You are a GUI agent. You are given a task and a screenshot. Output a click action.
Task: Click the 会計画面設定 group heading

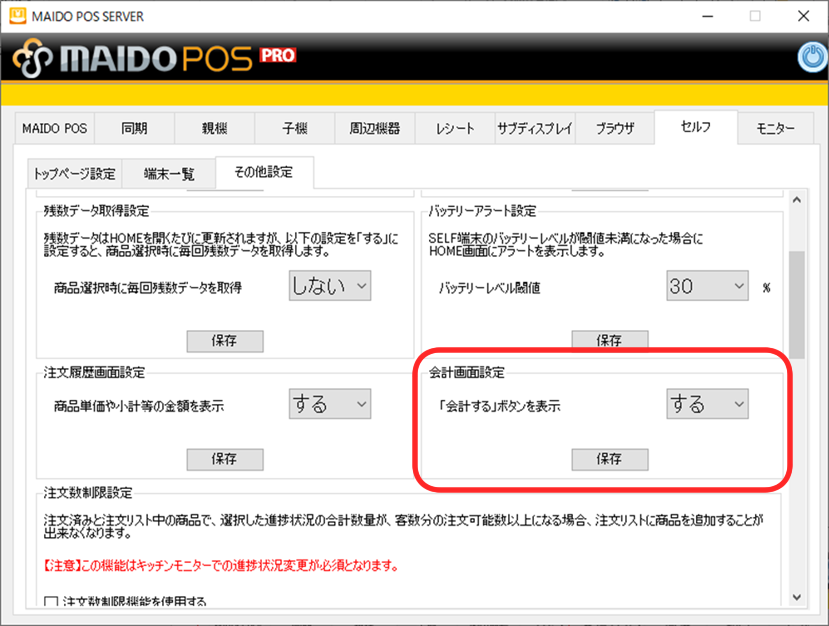pos(466,373)
